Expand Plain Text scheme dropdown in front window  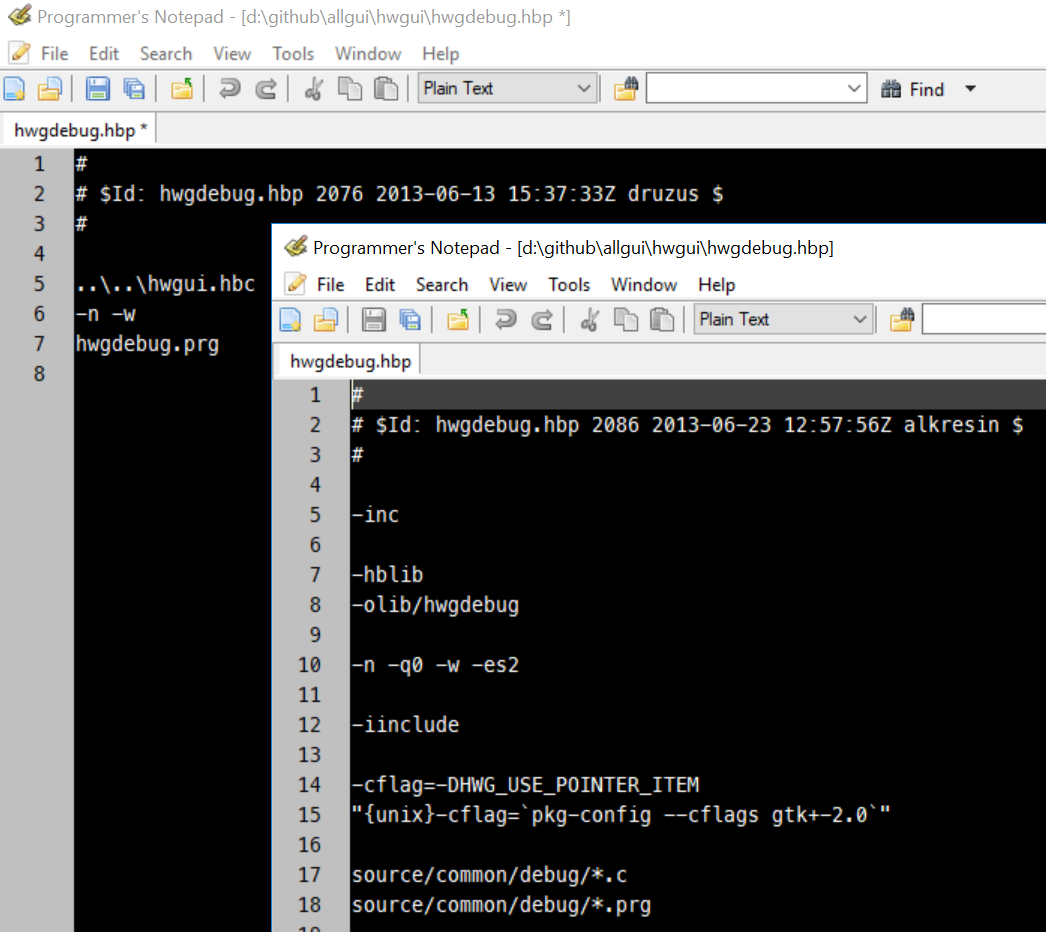click(x=860, y=320)
